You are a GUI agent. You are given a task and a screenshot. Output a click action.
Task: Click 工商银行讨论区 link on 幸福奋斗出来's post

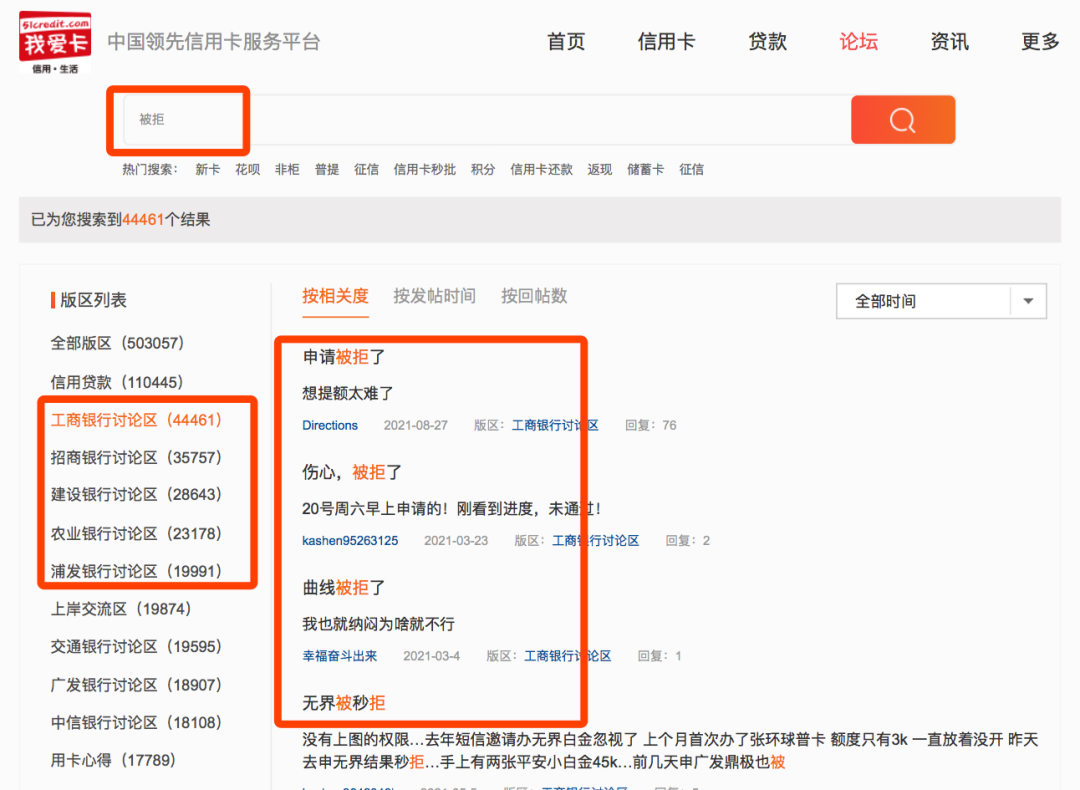point(568,656)
